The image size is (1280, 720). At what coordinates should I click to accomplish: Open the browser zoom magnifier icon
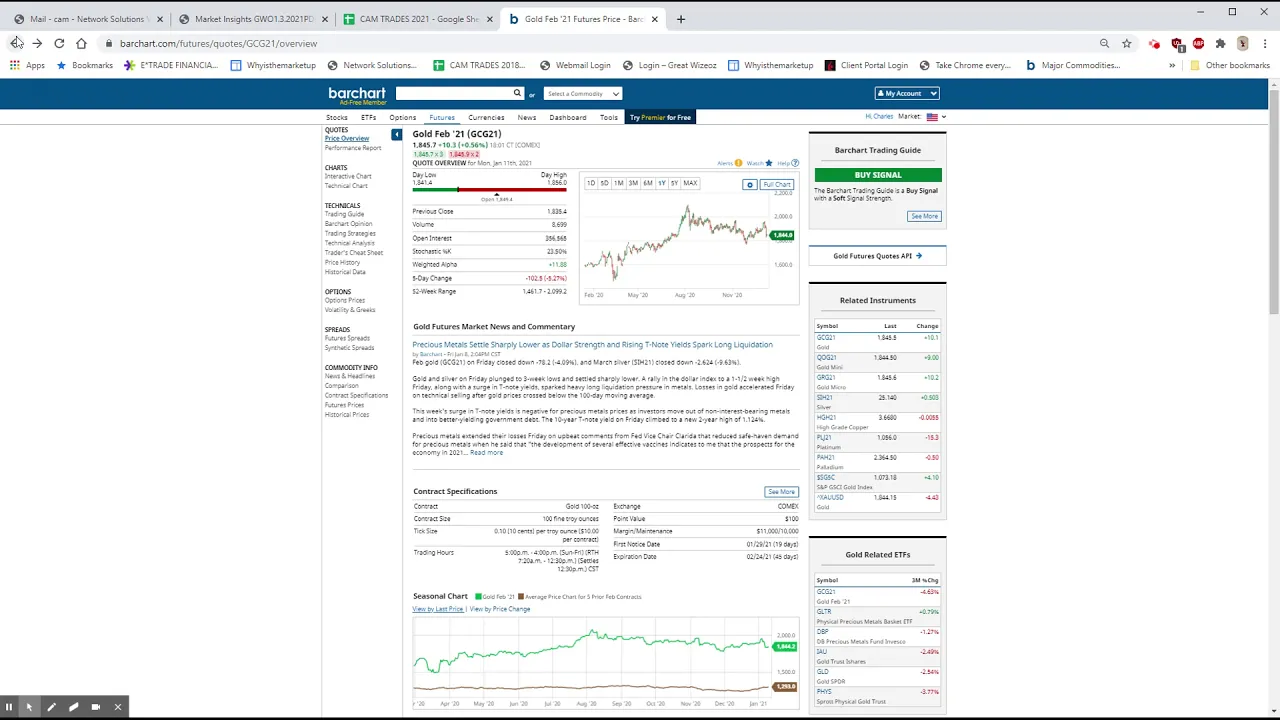point(1104,43)
